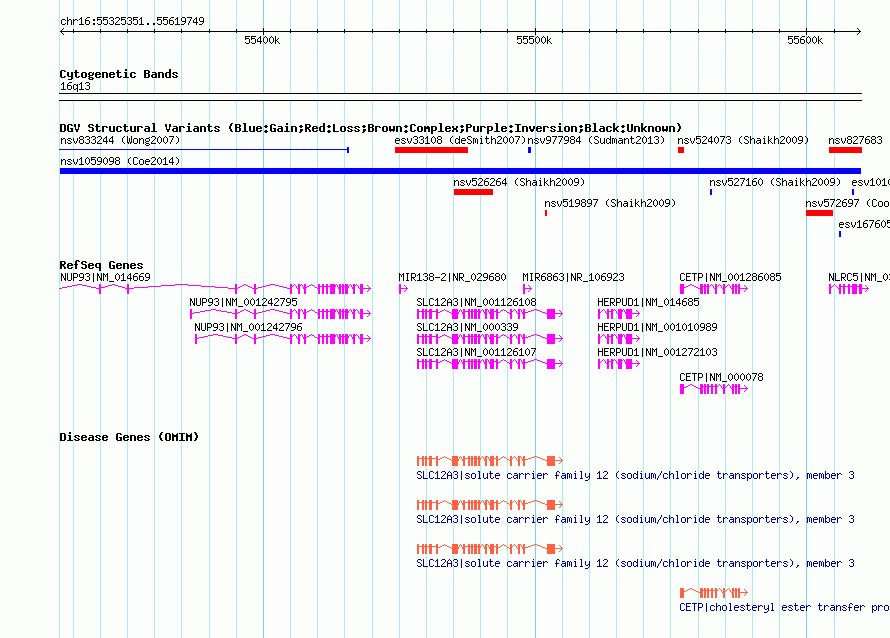The width and height of the screenshot is (890, 638).
Task: Select the HERPUD1 NM_001010989 gene model glyph
Action: (619, 339)
